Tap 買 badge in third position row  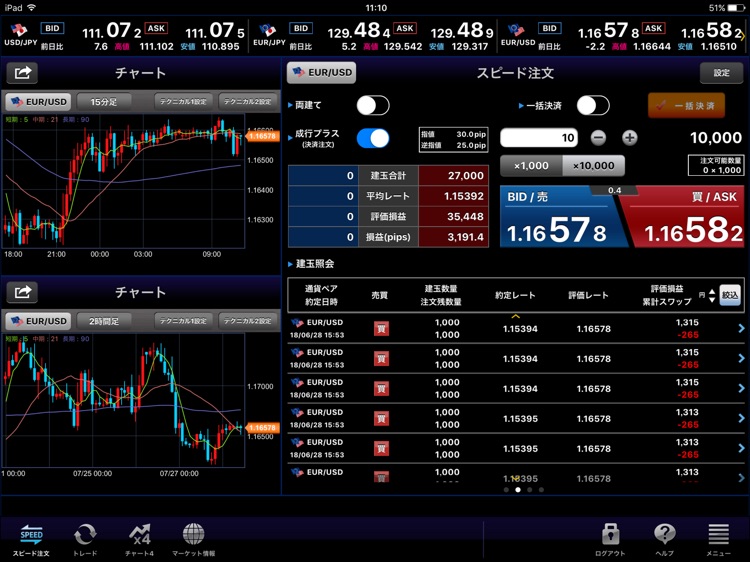[x=381, y=388]
